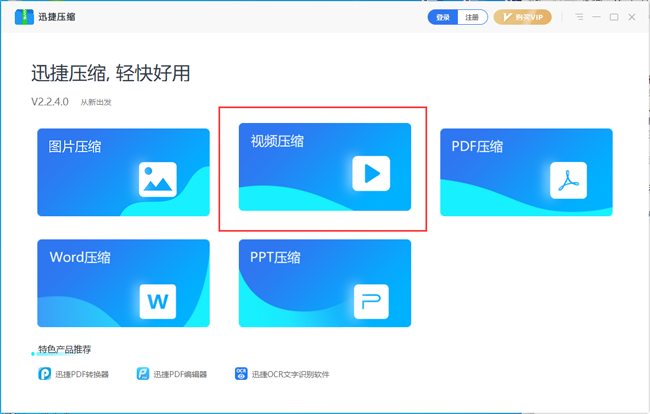Open the 迅捷PDF编辑器 link text
Screen dimensions: 650x414
(x=180, y=374)
